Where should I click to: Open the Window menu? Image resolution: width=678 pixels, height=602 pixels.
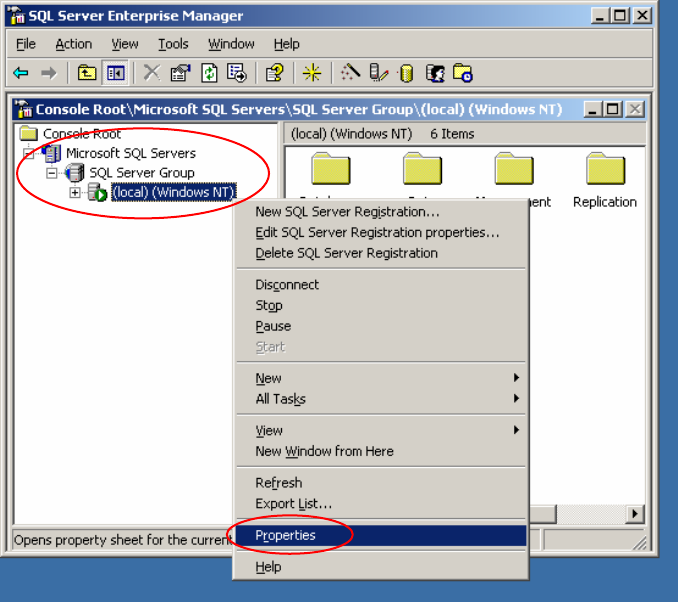[x=231, y=44]
